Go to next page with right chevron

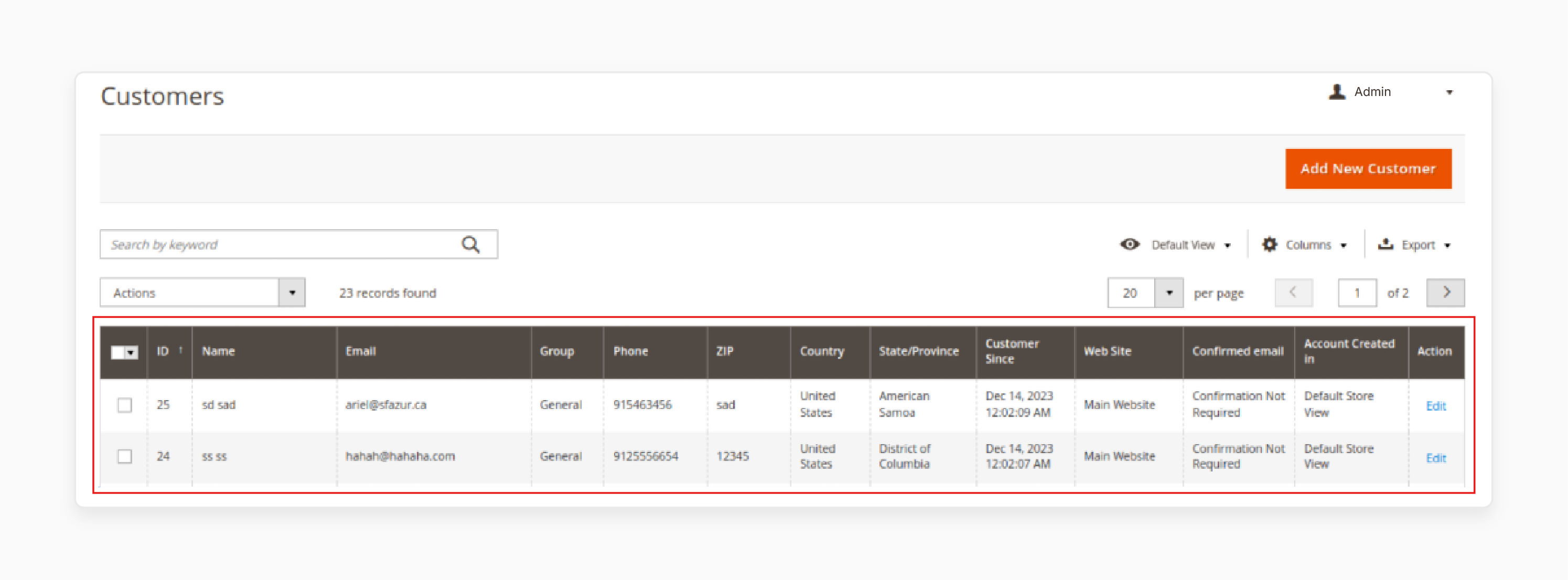coord(1446,293)
